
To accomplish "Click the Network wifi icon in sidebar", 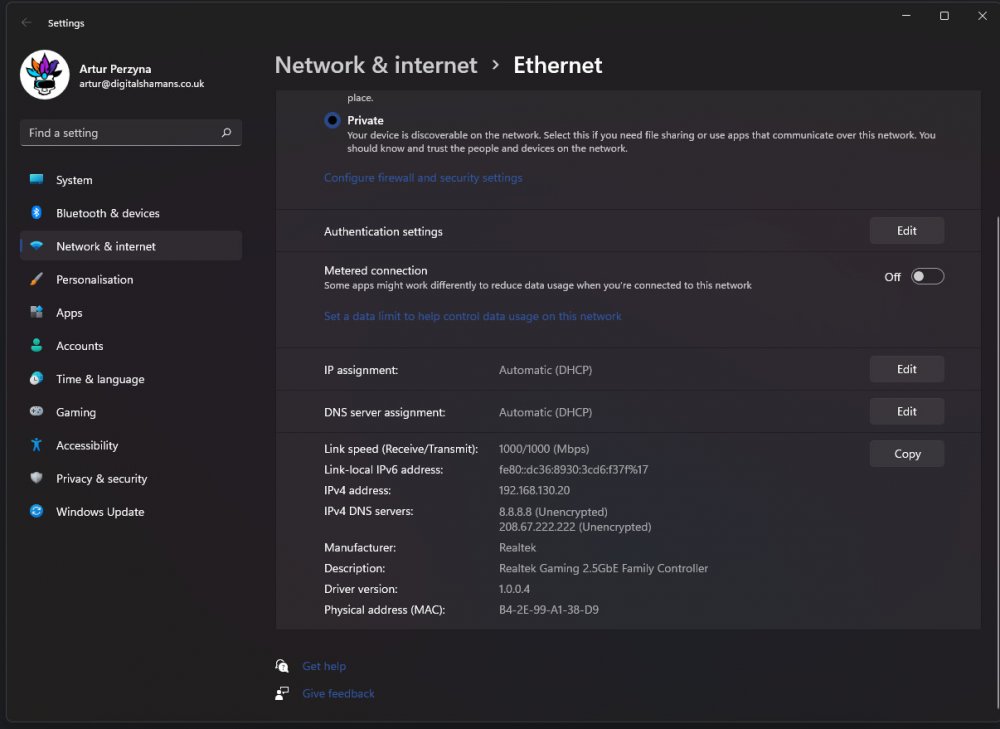I will [36, 246].
